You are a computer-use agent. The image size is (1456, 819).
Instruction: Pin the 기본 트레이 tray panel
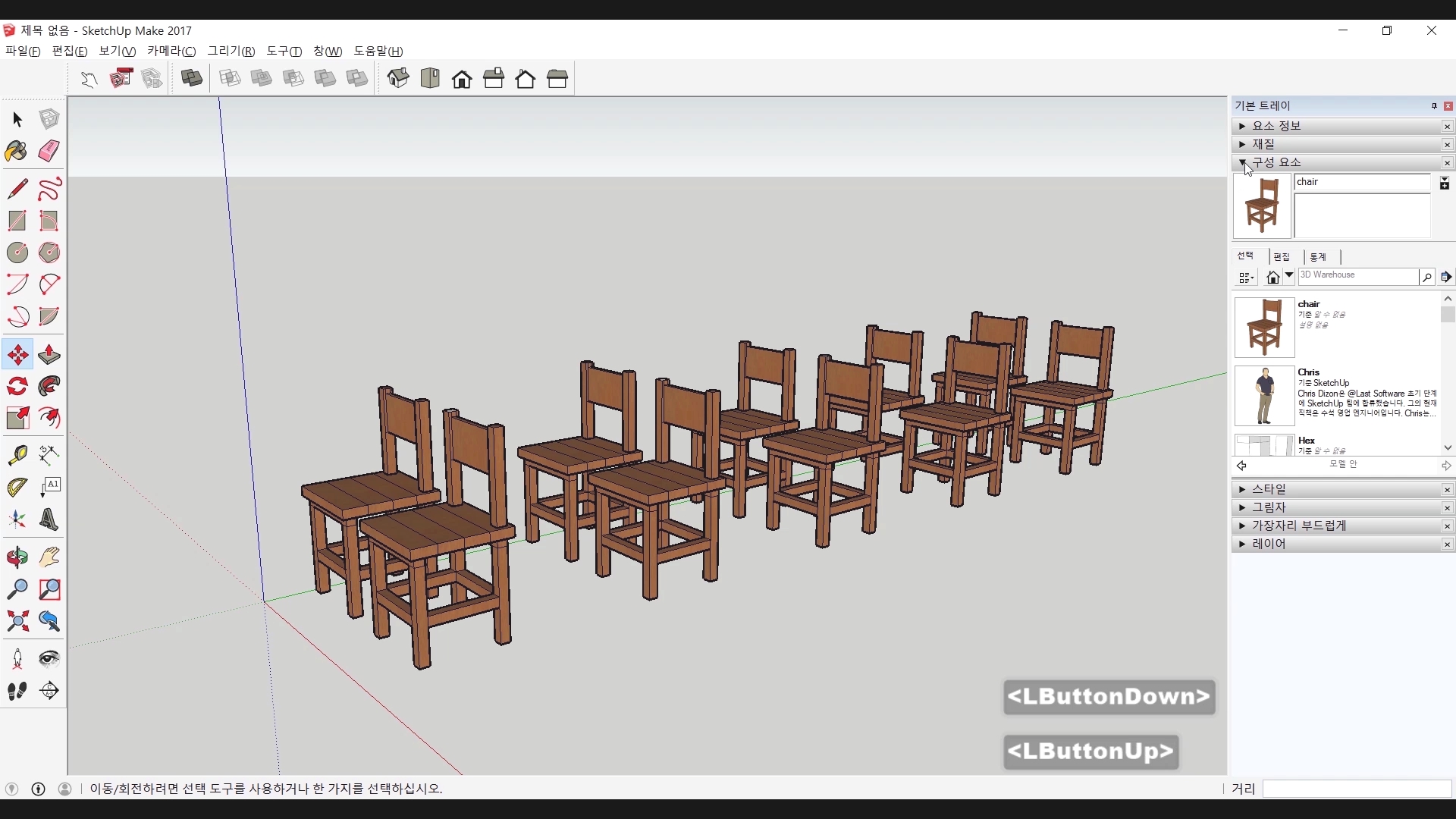tap(1434, 106)
